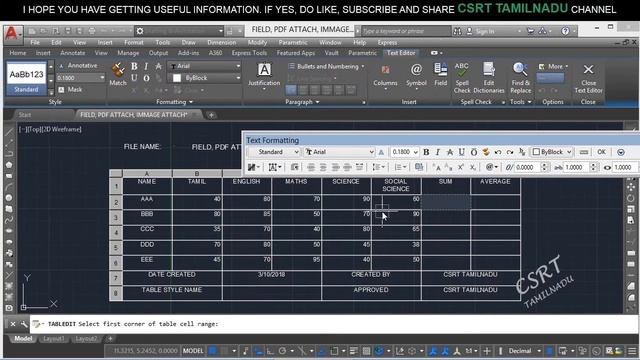Click the command line customize wrench icon
This screenshot has width=640, height=360.
[x=24, y=324]
